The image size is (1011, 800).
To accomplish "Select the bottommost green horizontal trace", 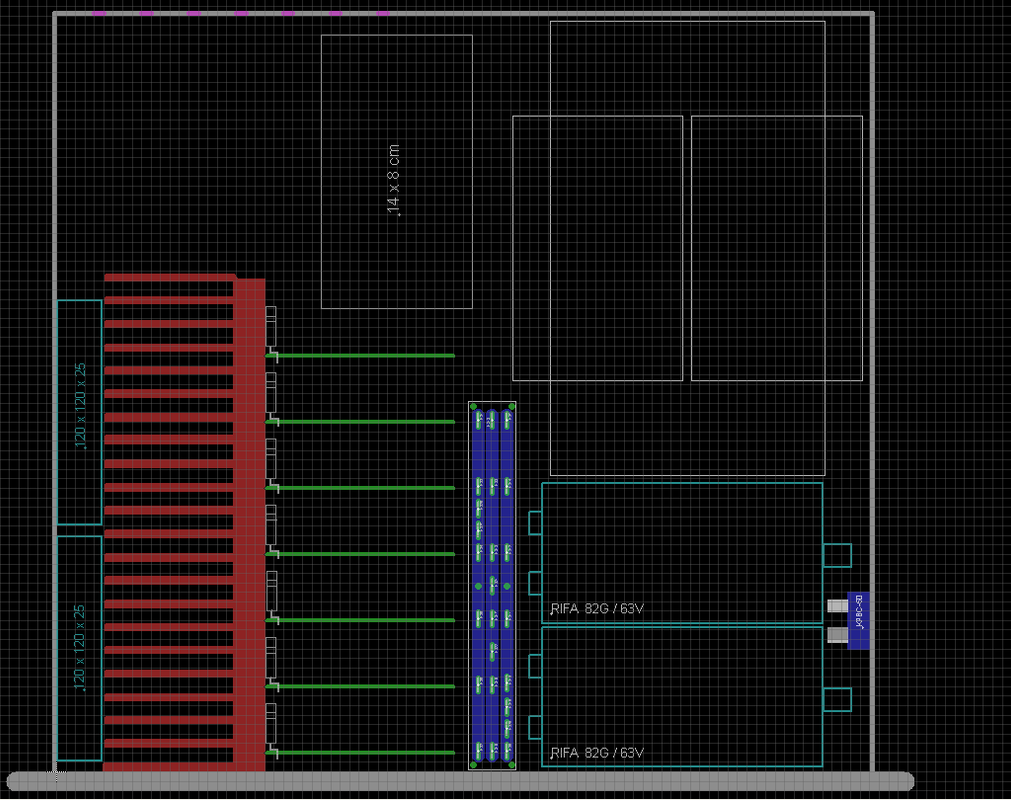I will click(x=361, y=752).
